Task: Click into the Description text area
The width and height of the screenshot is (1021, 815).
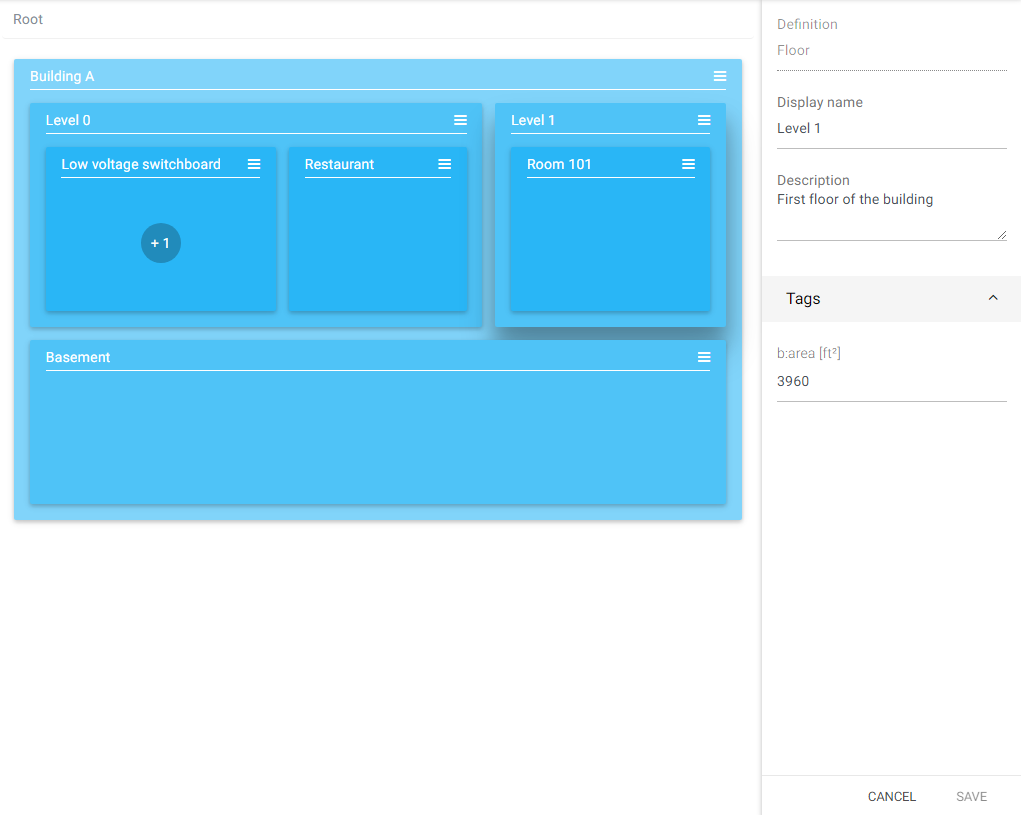Action: pos(890,214)
